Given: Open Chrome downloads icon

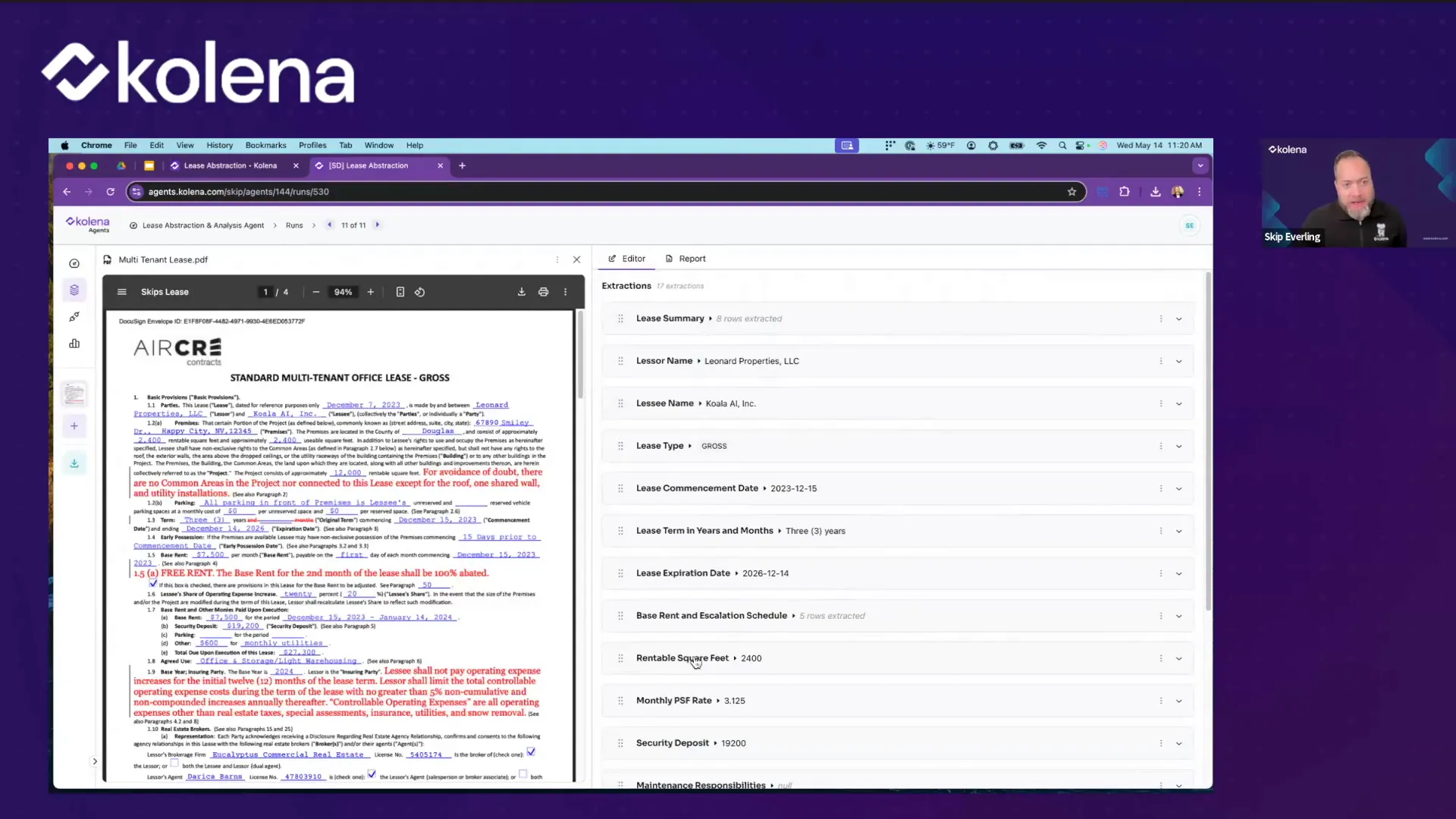Looking at the screenshot, I should tap(1156, 192).
